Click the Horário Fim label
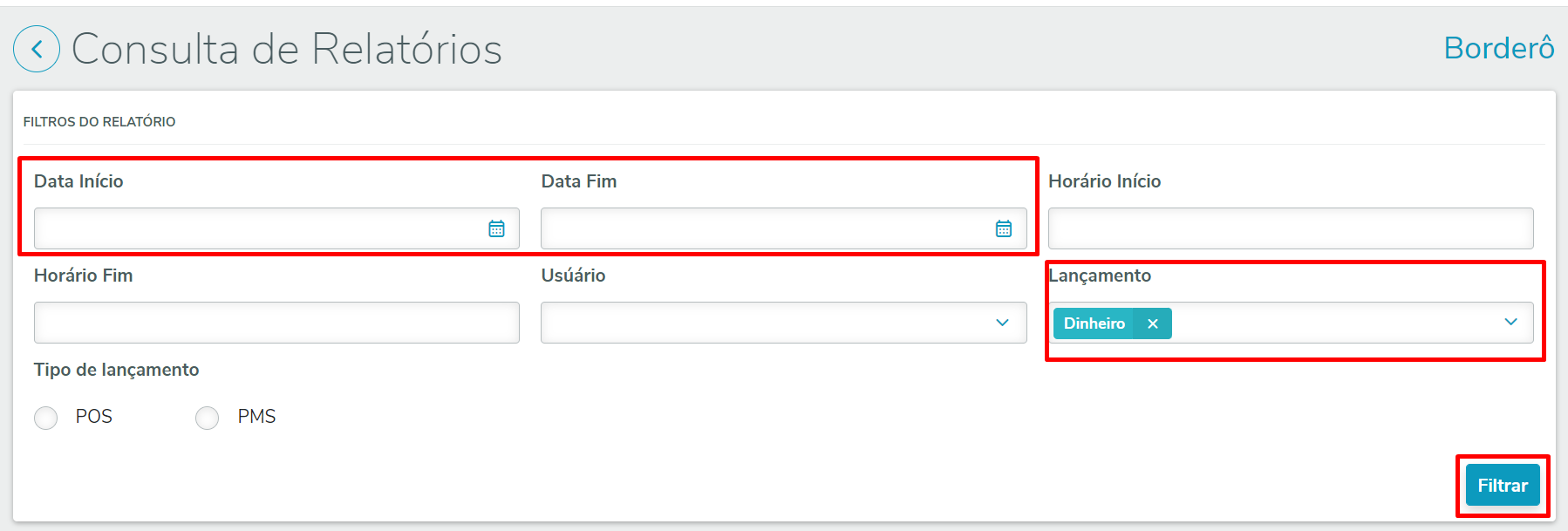The width and height of the screenshot is (1568, 531). 83,276
